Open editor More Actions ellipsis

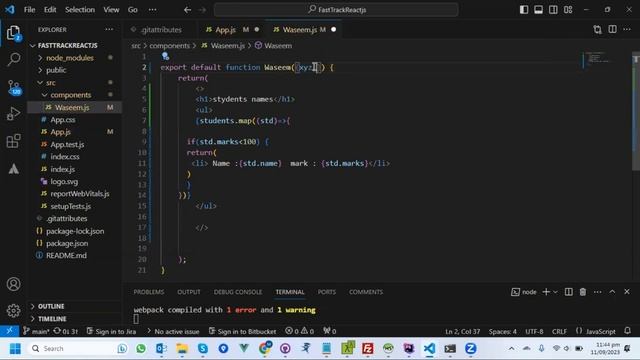(x=627, y=29)
